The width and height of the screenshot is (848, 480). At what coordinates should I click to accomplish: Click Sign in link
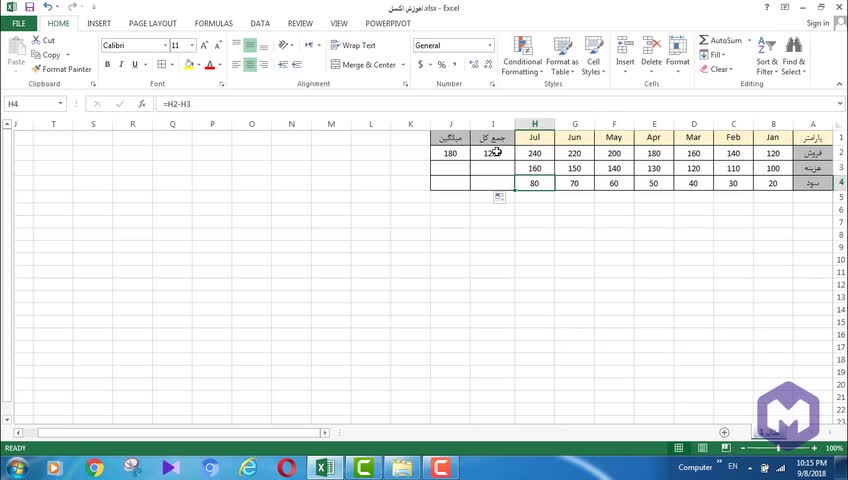tap(817, 23)
